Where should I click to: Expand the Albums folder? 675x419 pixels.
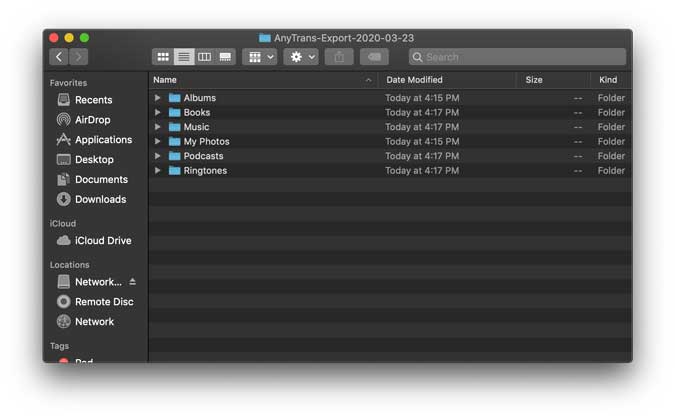pos(158,98)
